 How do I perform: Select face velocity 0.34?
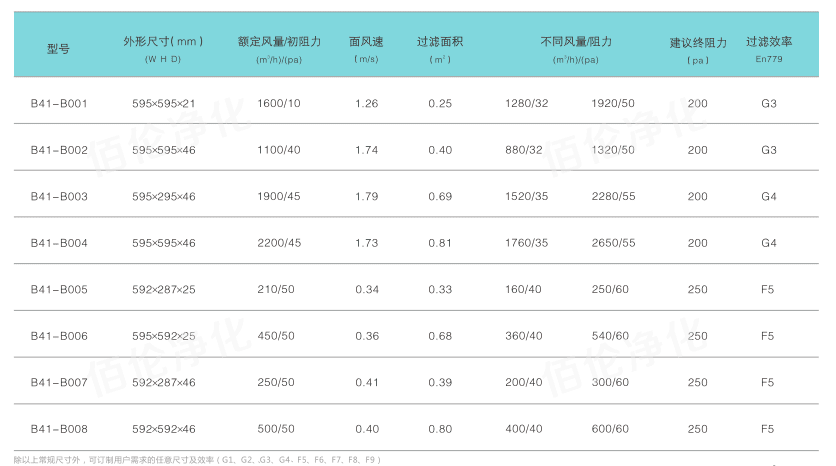coord(367,289)
